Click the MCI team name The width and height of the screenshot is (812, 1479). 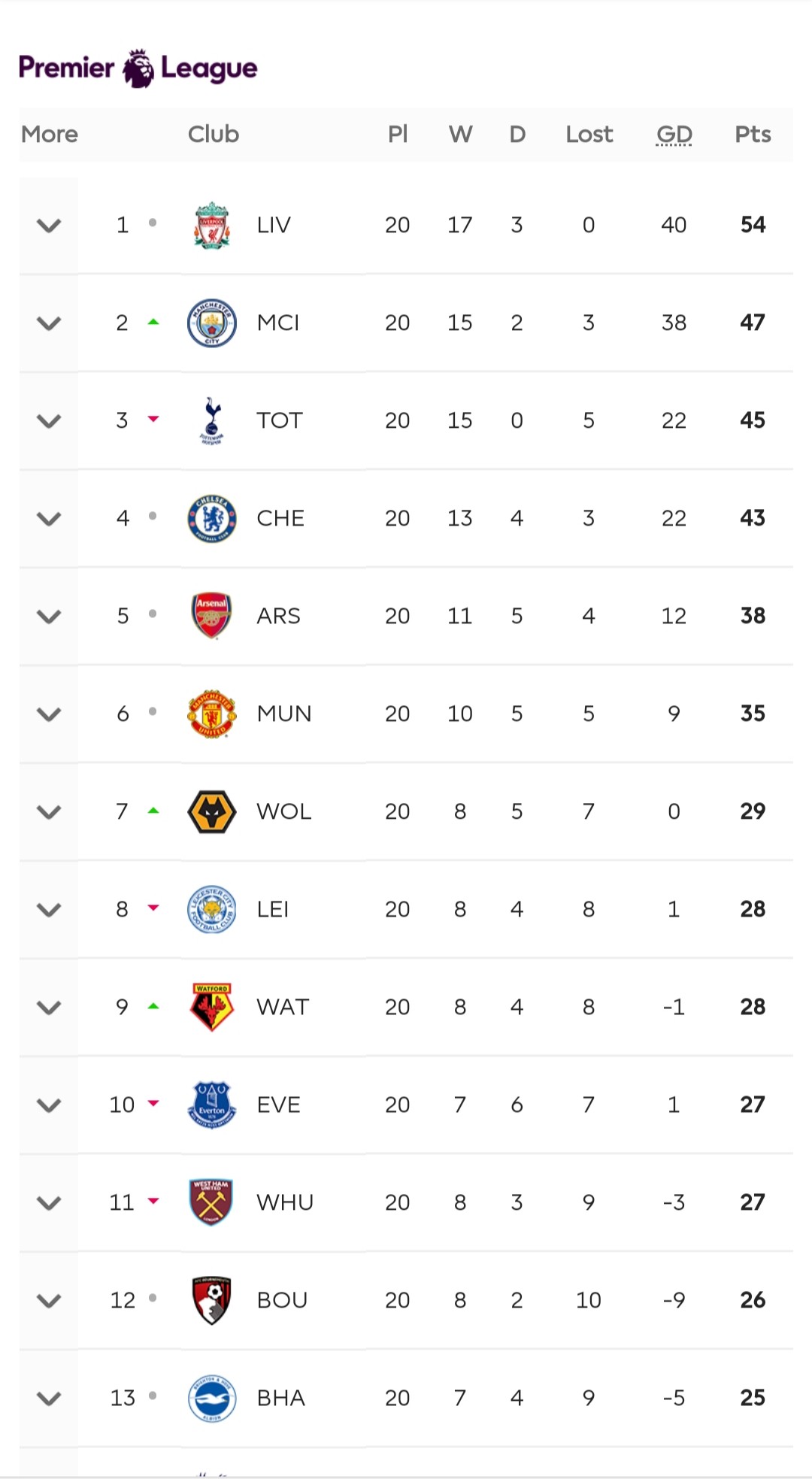[x=278, y=323]
